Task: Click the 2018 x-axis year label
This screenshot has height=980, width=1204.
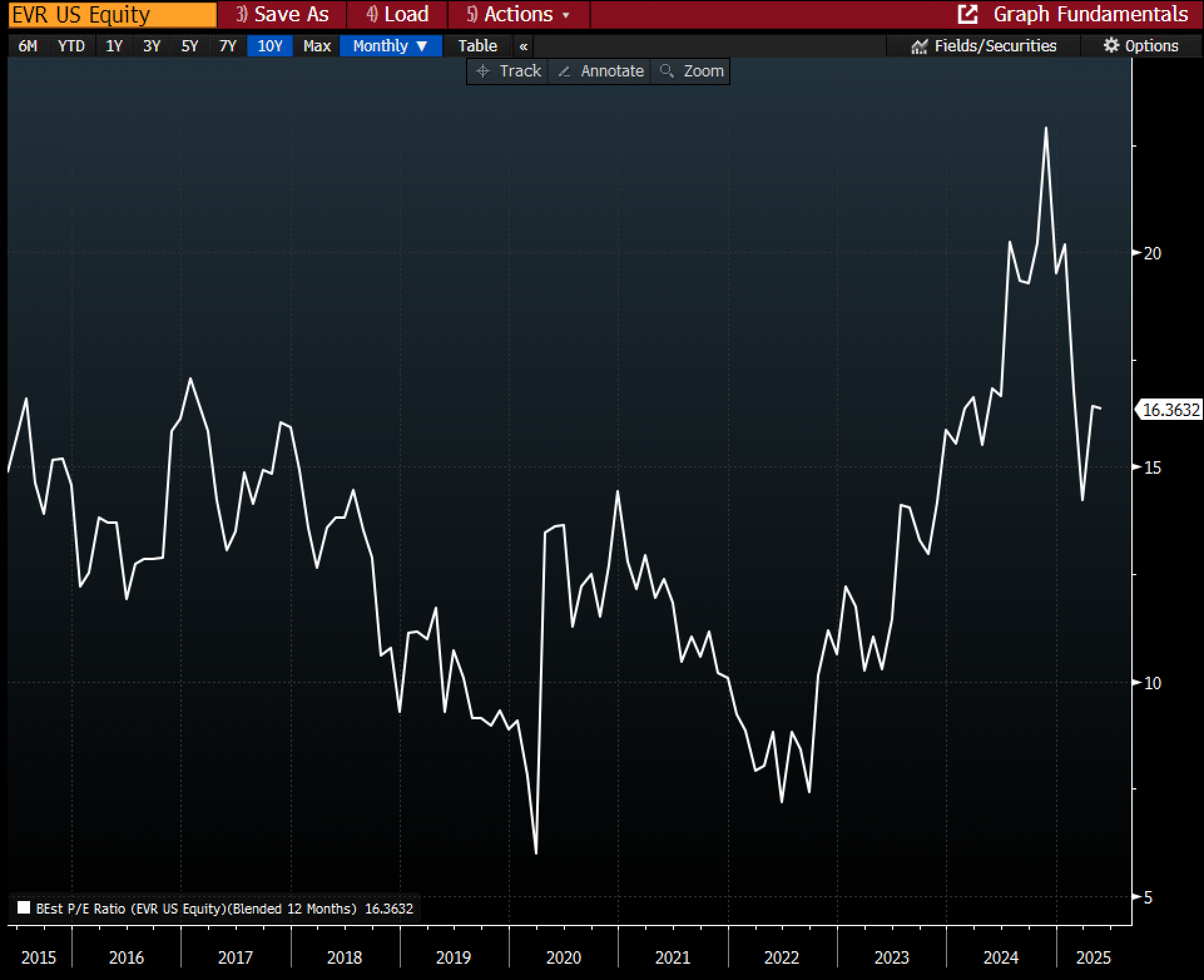Action: [345, 957]
